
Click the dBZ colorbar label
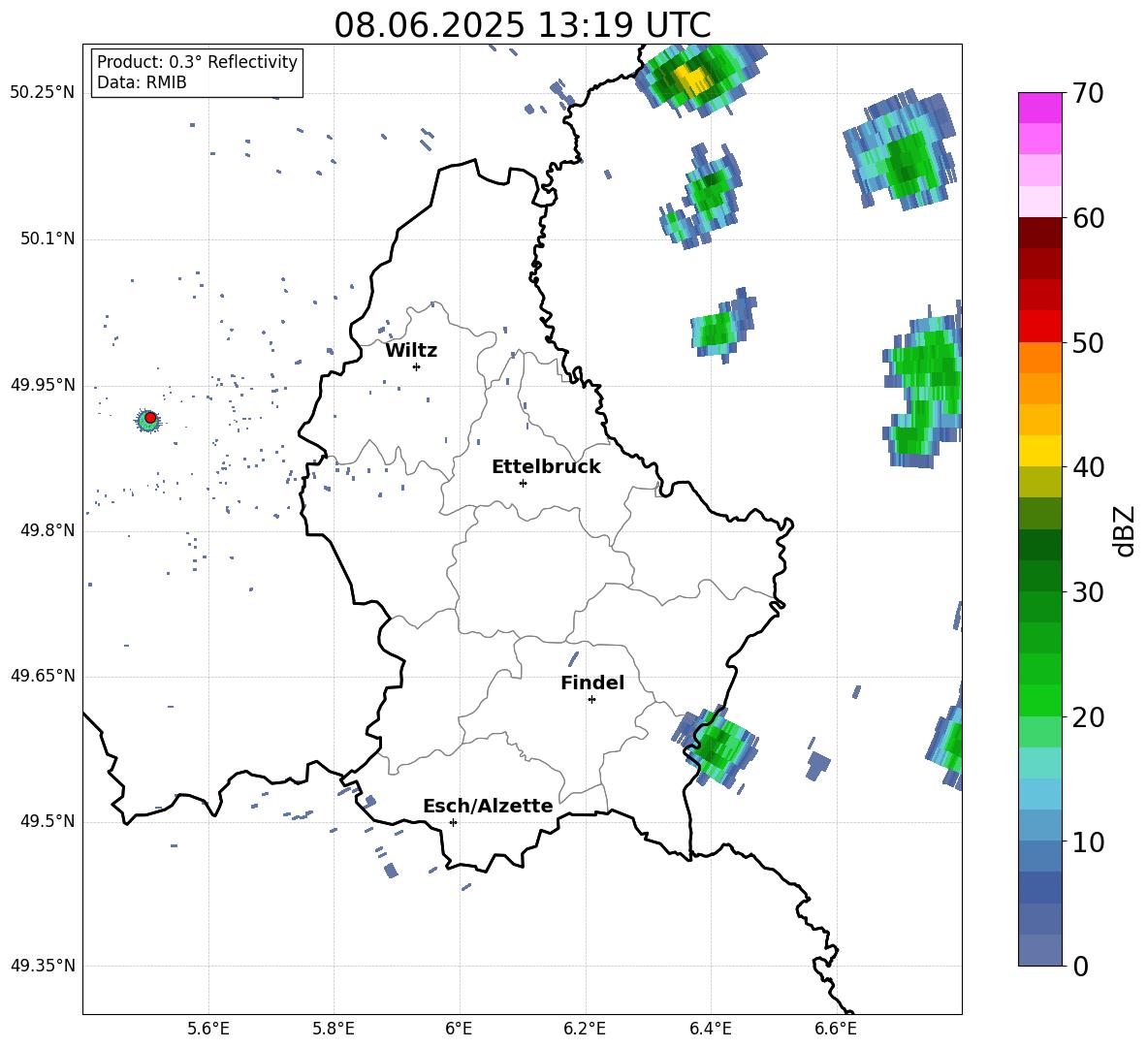pos(1123,530)
